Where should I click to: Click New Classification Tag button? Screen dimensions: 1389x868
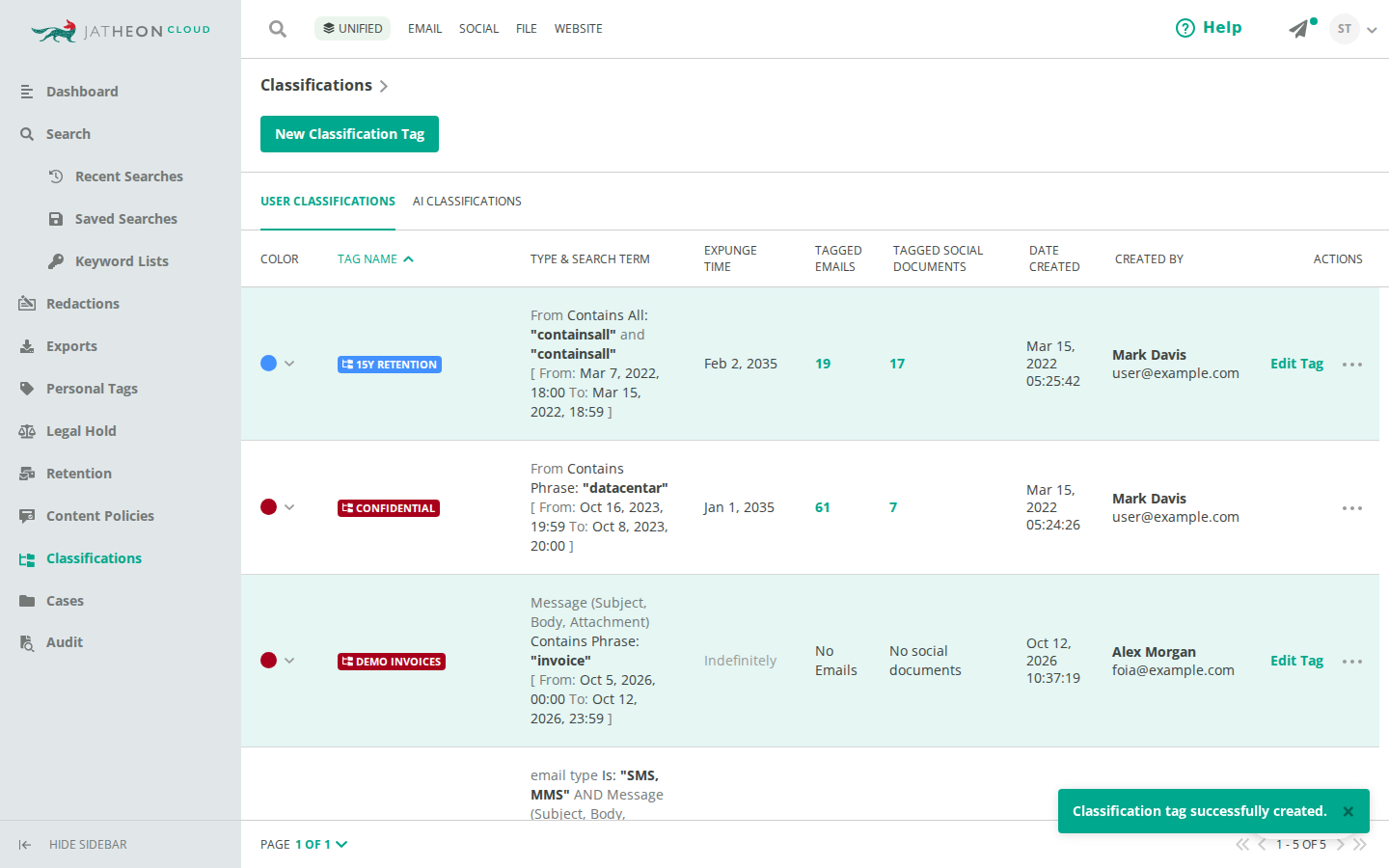349,134
